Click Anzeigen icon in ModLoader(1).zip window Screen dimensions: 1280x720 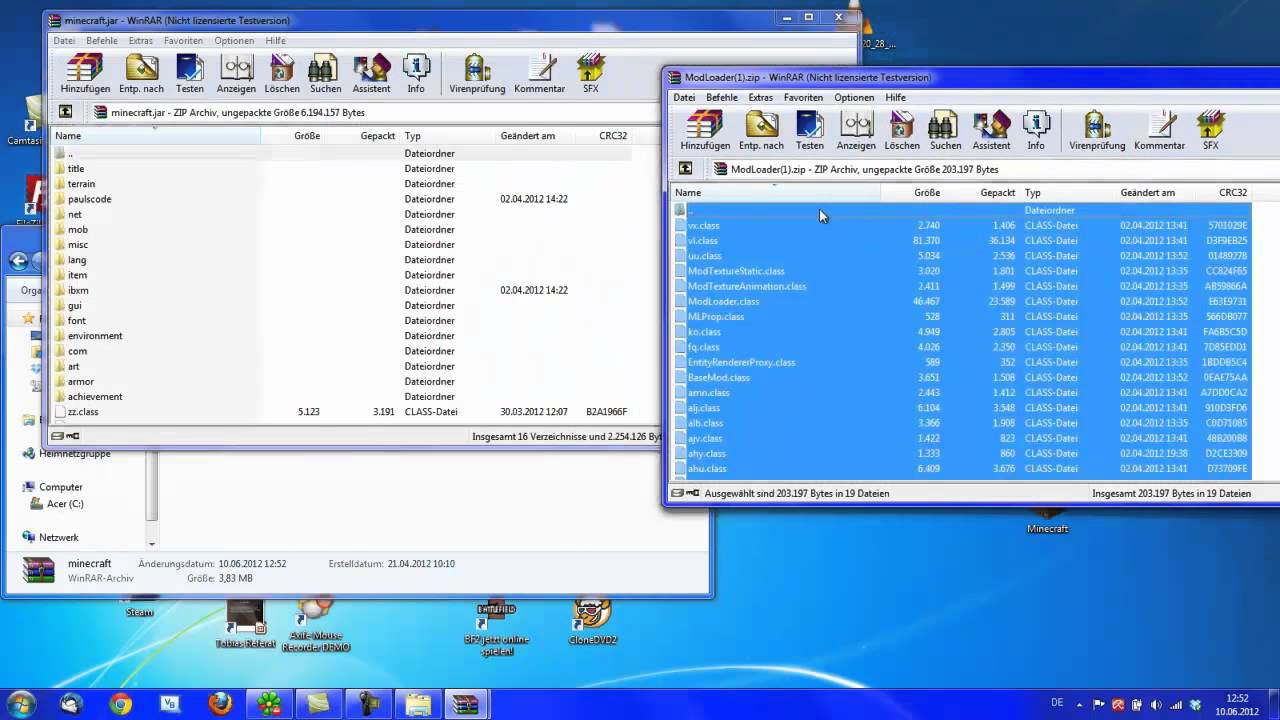point(856,130)
